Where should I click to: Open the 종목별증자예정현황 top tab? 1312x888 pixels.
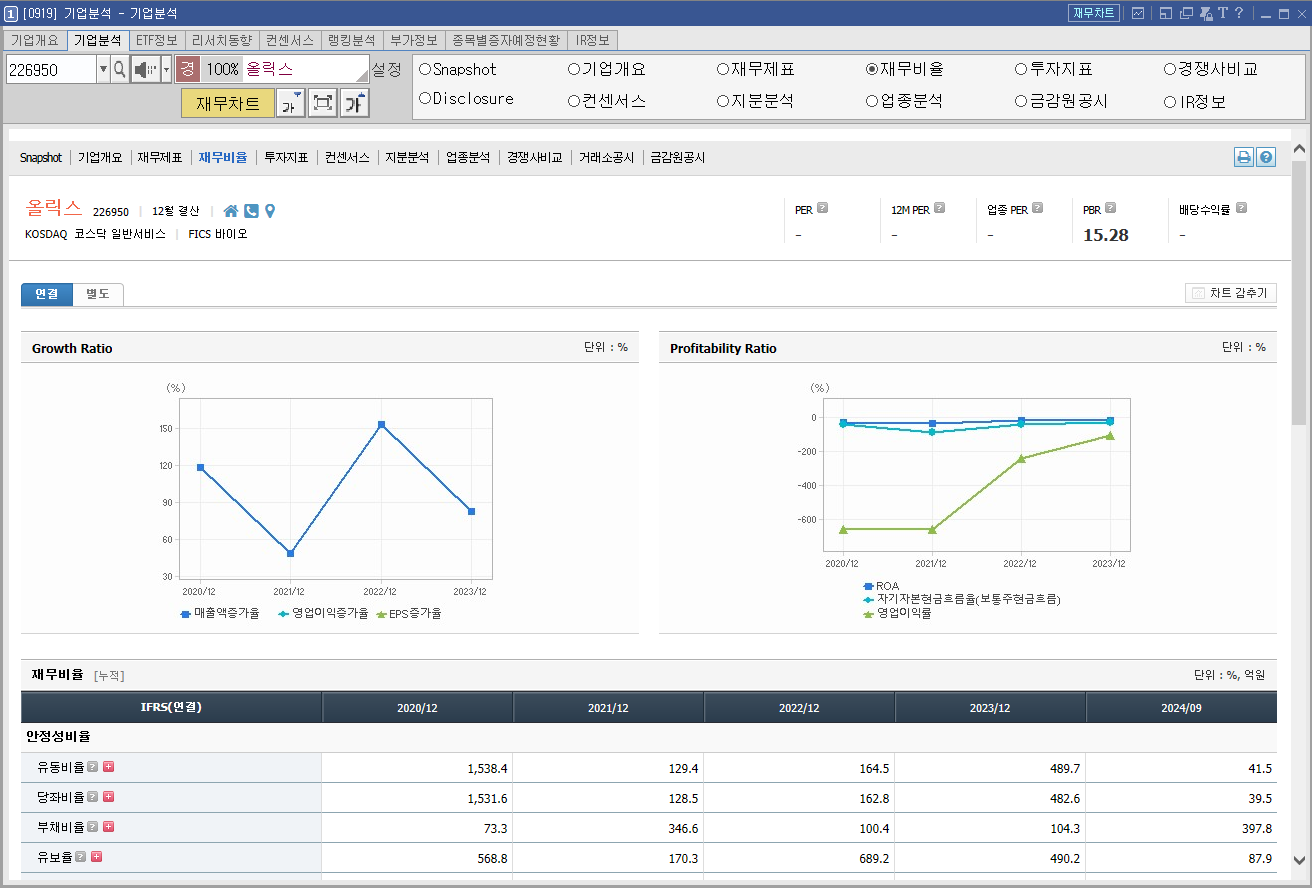506,40
